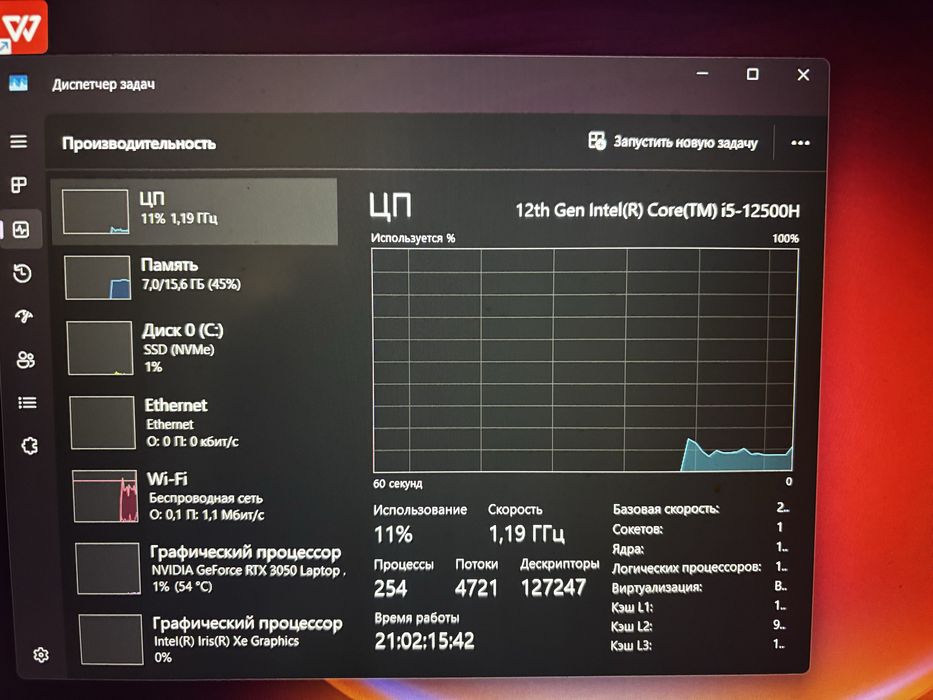
Task: Click the "Ядра:" label
Action: click(628, 549)
